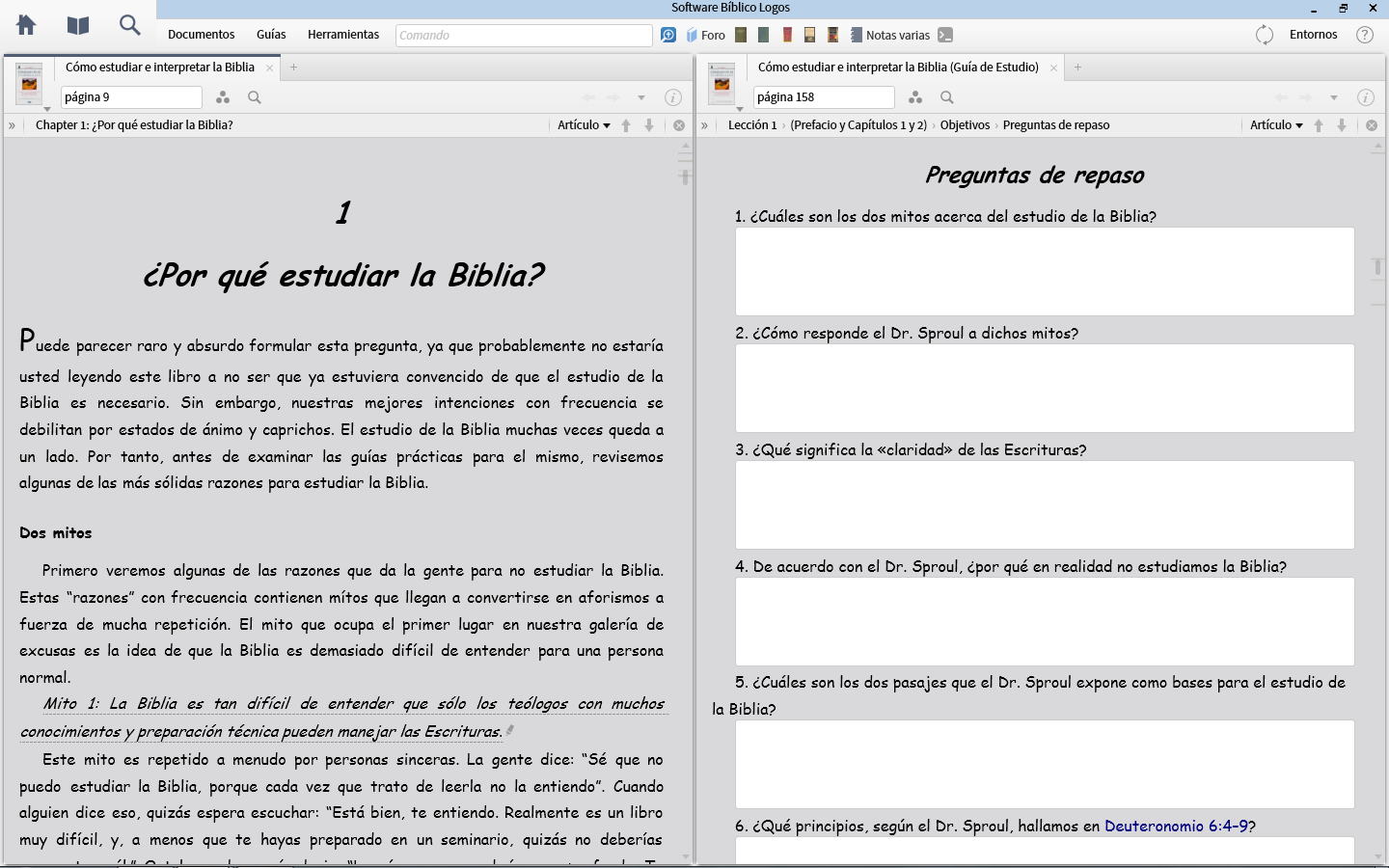Go back in left panel history

(x=588, y=97)
